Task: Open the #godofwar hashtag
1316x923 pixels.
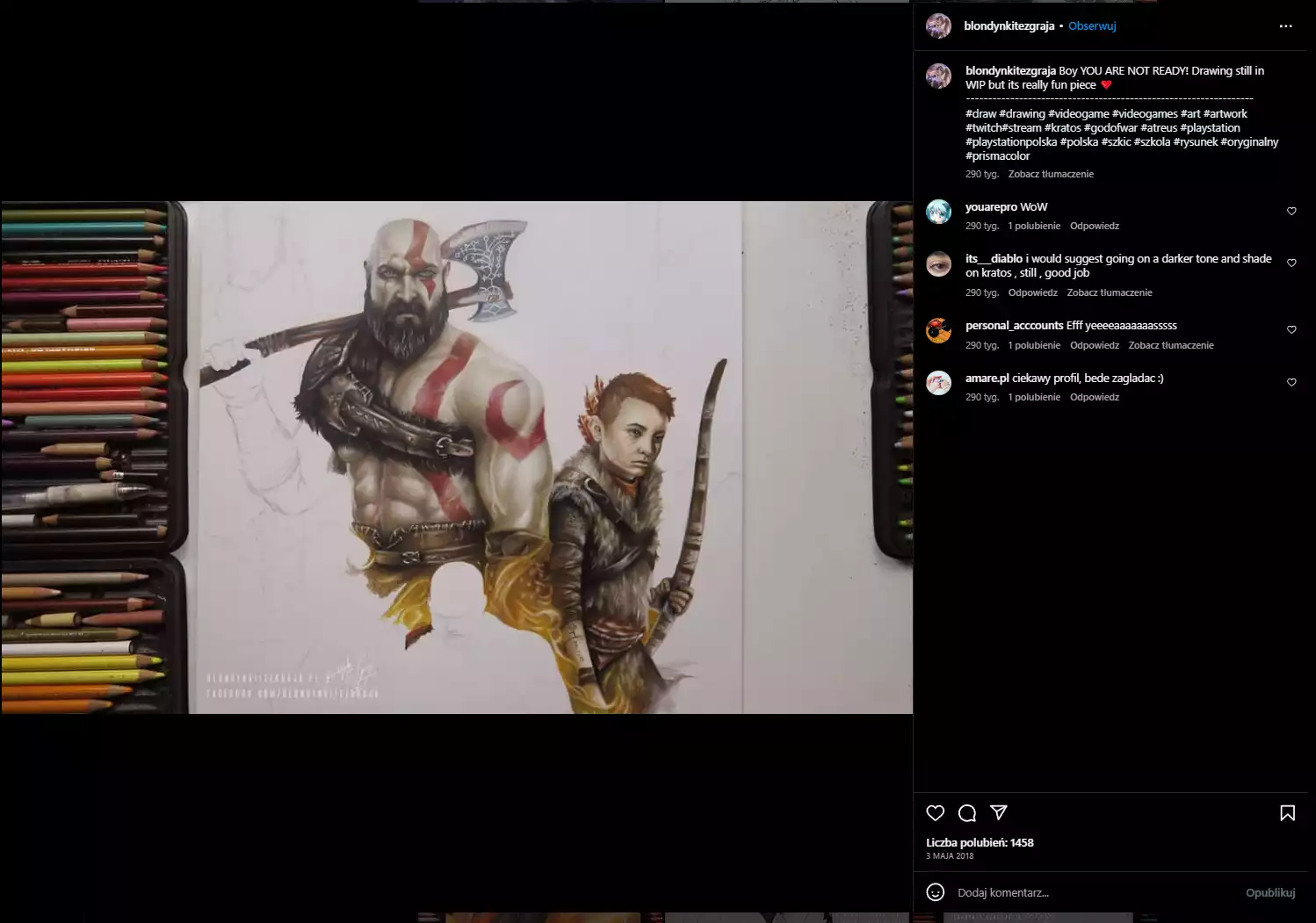Action: pos(1110,128)
